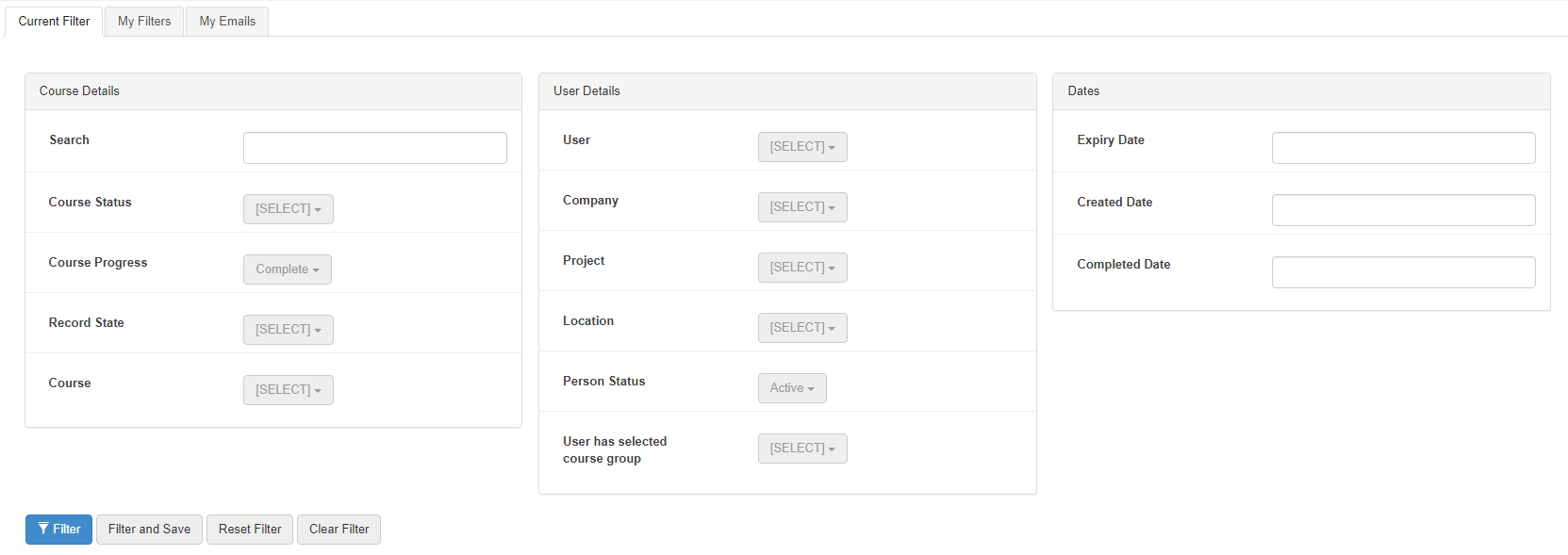Switch to the My Filters tab

click(x=144, y=22)
